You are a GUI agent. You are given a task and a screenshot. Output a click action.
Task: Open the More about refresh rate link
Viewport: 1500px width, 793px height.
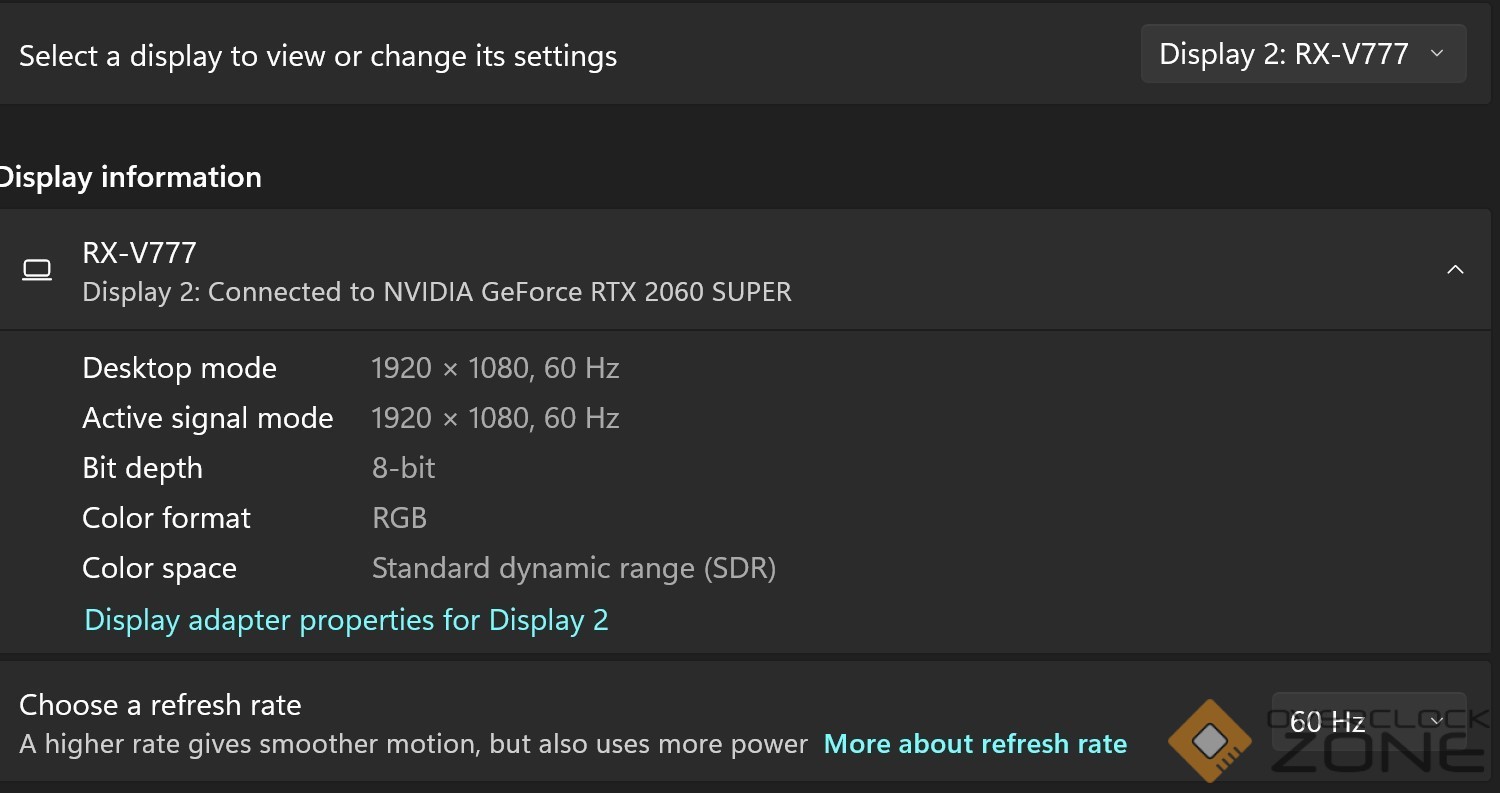pyautogui.click(x=975, y=744)
